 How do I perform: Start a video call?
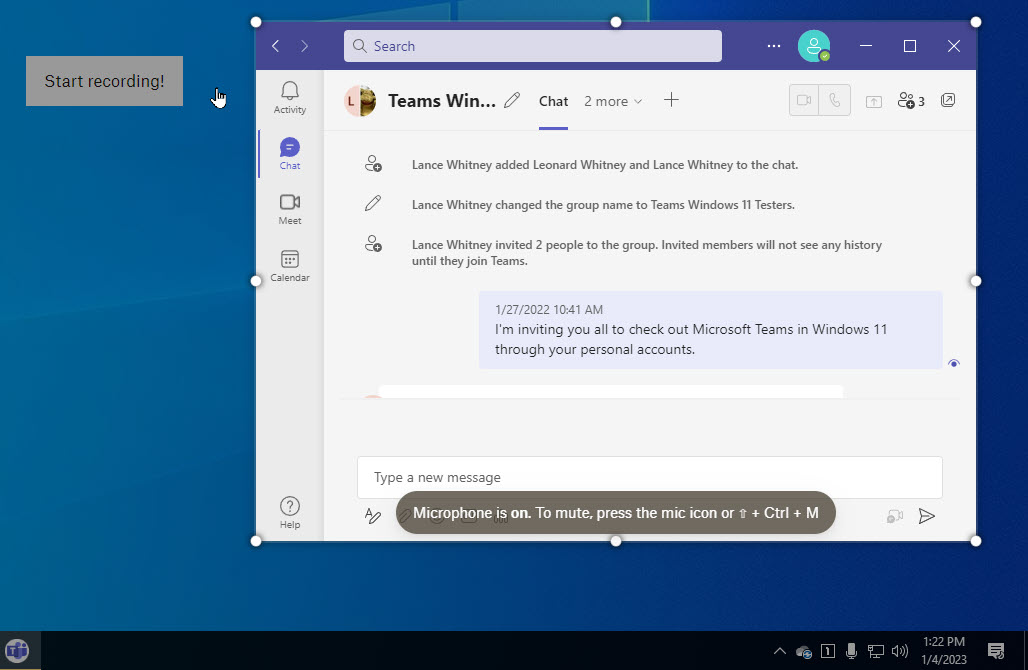(803, 100)
